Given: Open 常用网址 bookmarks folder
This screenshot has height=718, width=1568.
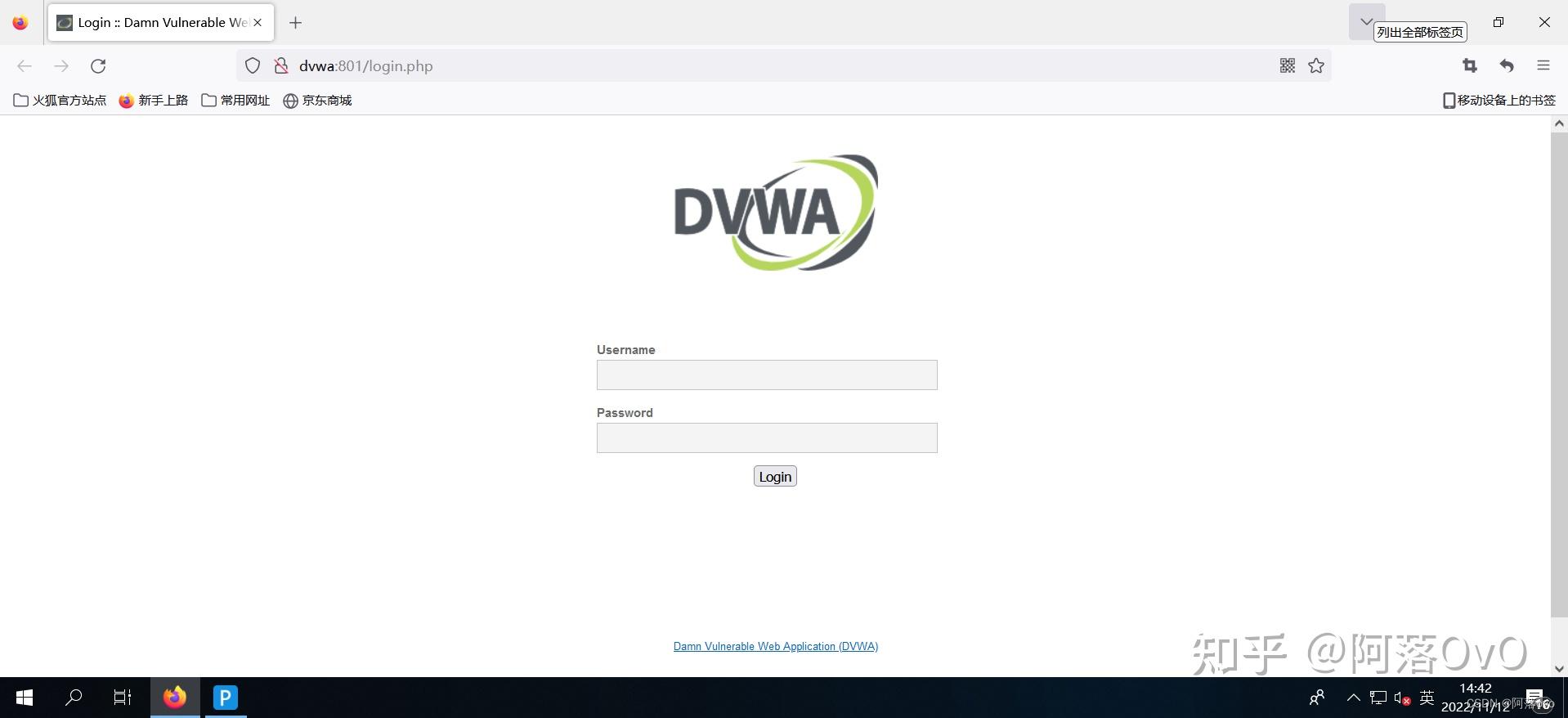Looking at the screenshot, I should 235,101.
